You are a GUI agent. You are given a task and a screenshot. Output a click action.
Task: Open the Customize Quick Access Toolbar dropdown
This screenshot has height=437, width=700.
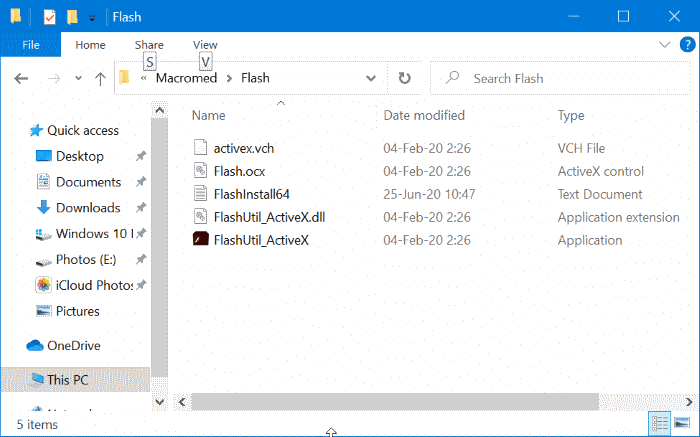pyautogui.click(x=92, y=18)
